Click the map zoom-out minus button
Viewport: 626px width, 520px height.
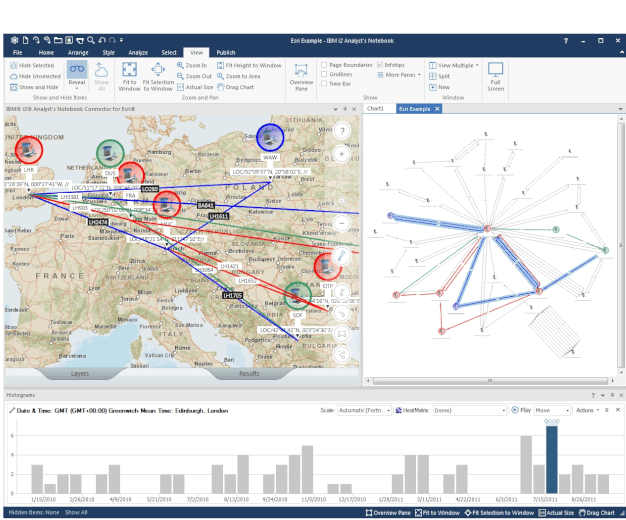[x=342, y=223]
